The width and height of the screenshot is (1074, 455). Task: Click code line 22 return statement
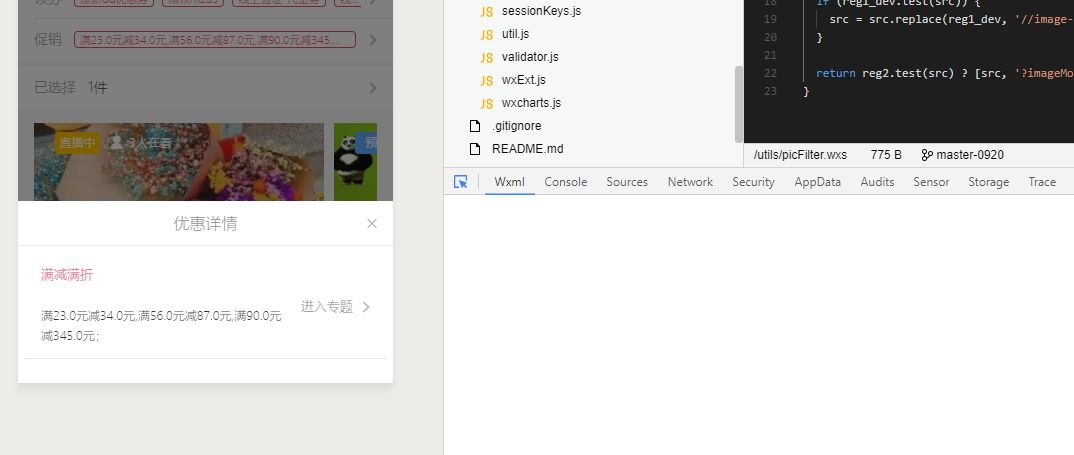click(945, 73)
